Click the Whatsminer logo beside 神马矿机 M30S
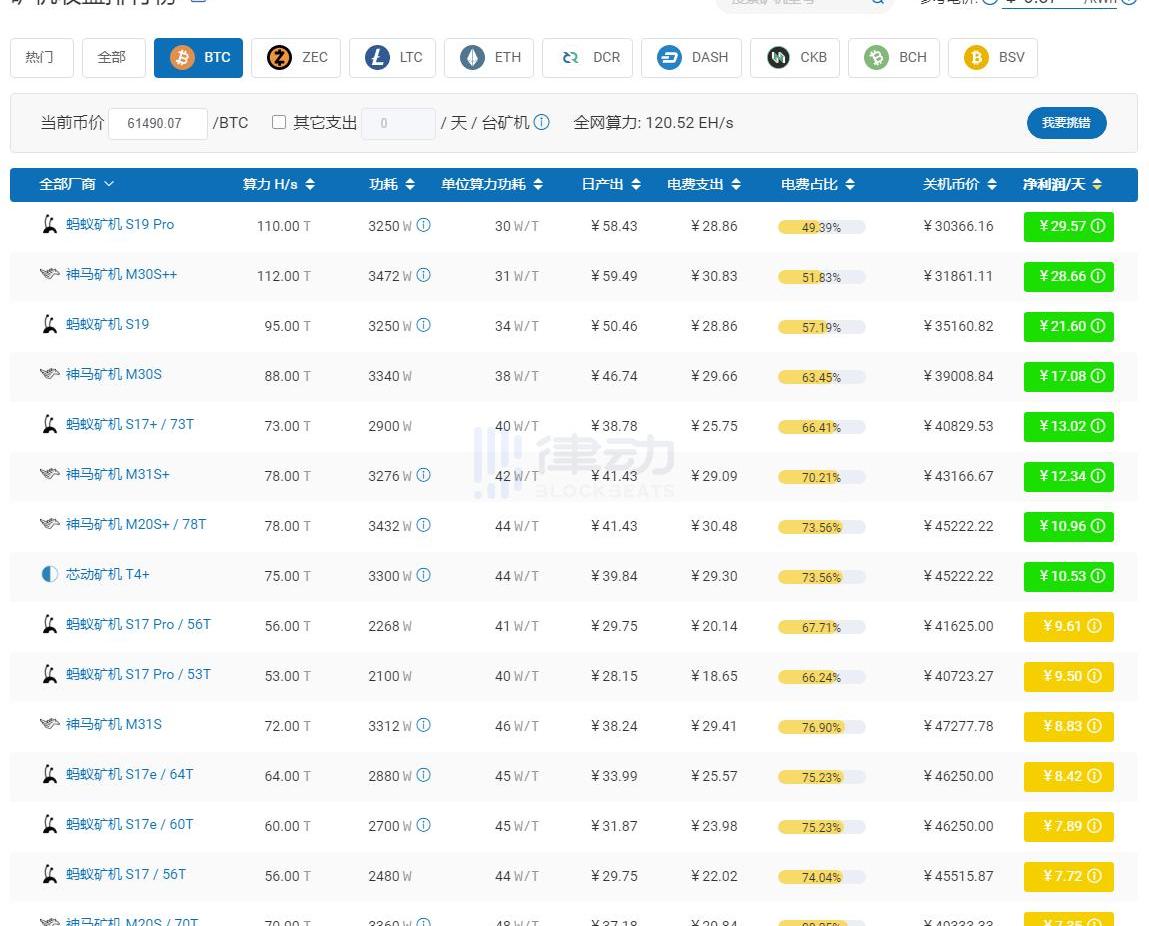 (49, 374)
